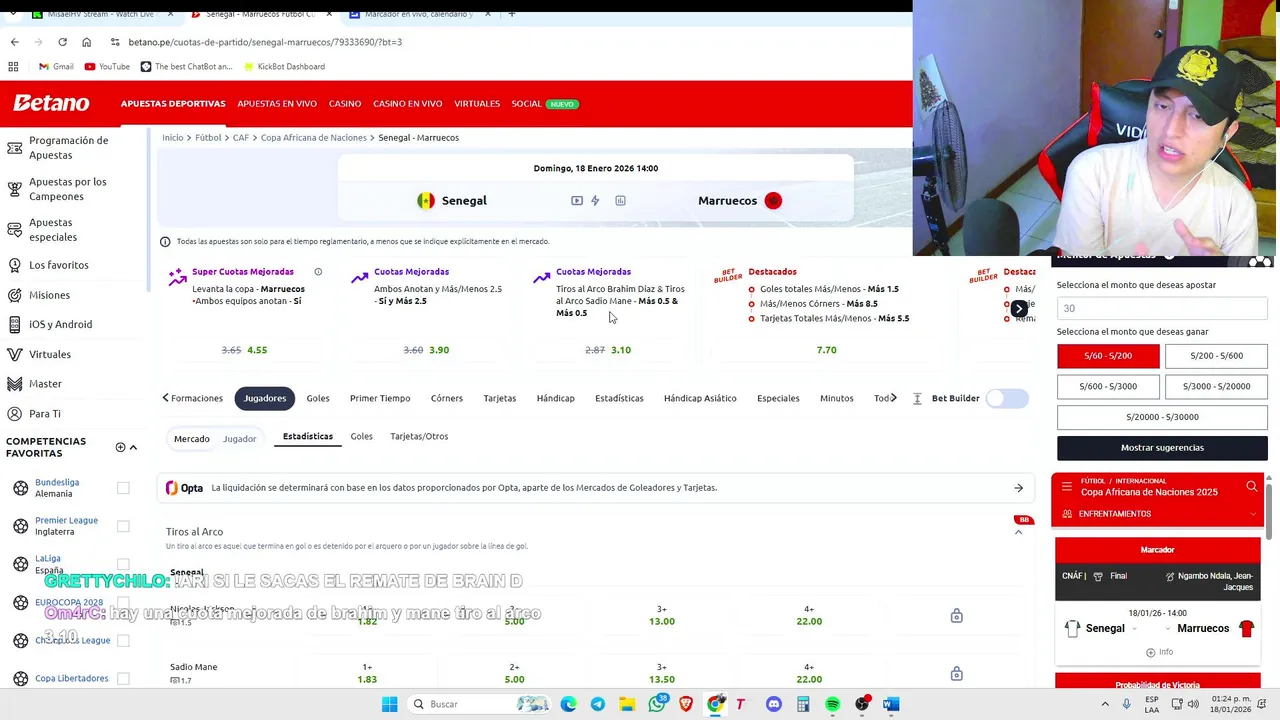
Task: Collapse Tiros al Arco market
Action: [1018, 532]
